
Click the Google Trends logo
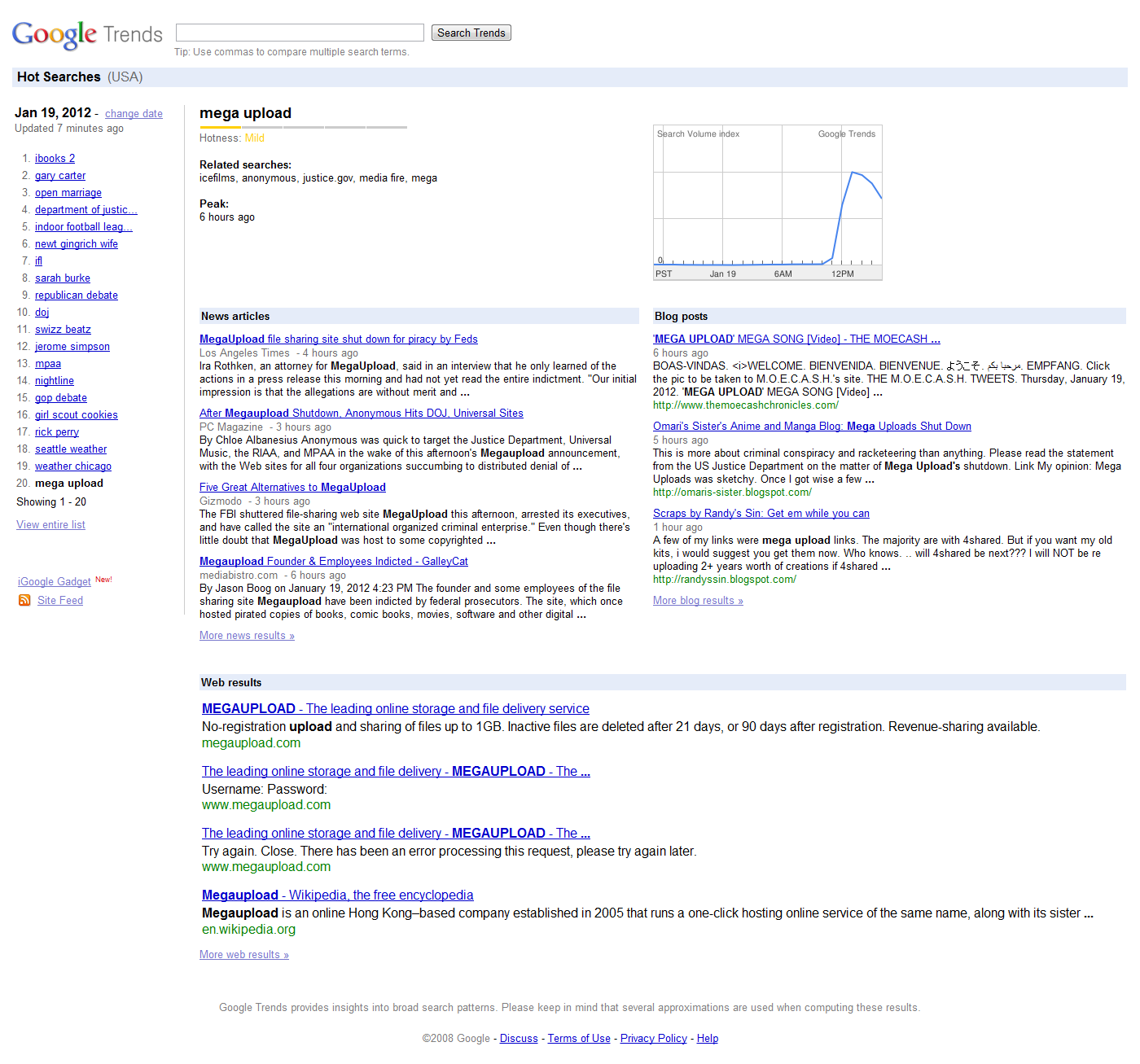[87, 34]
